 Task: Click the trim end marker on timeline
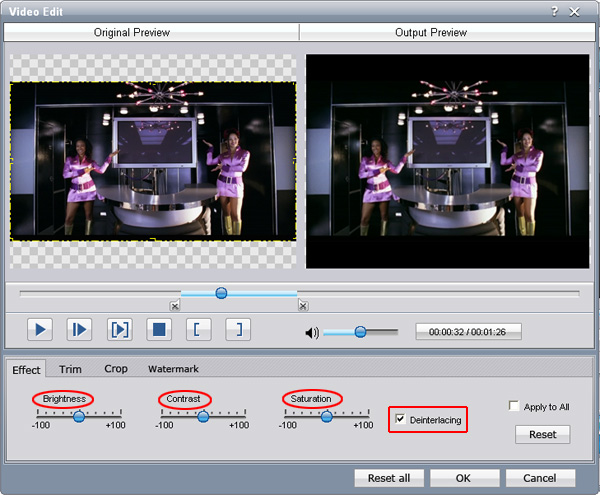(303, 305)
